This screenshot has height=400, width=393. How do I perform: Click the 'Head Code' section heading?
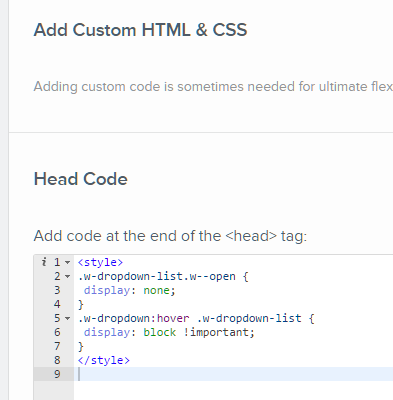pos(81,179)
